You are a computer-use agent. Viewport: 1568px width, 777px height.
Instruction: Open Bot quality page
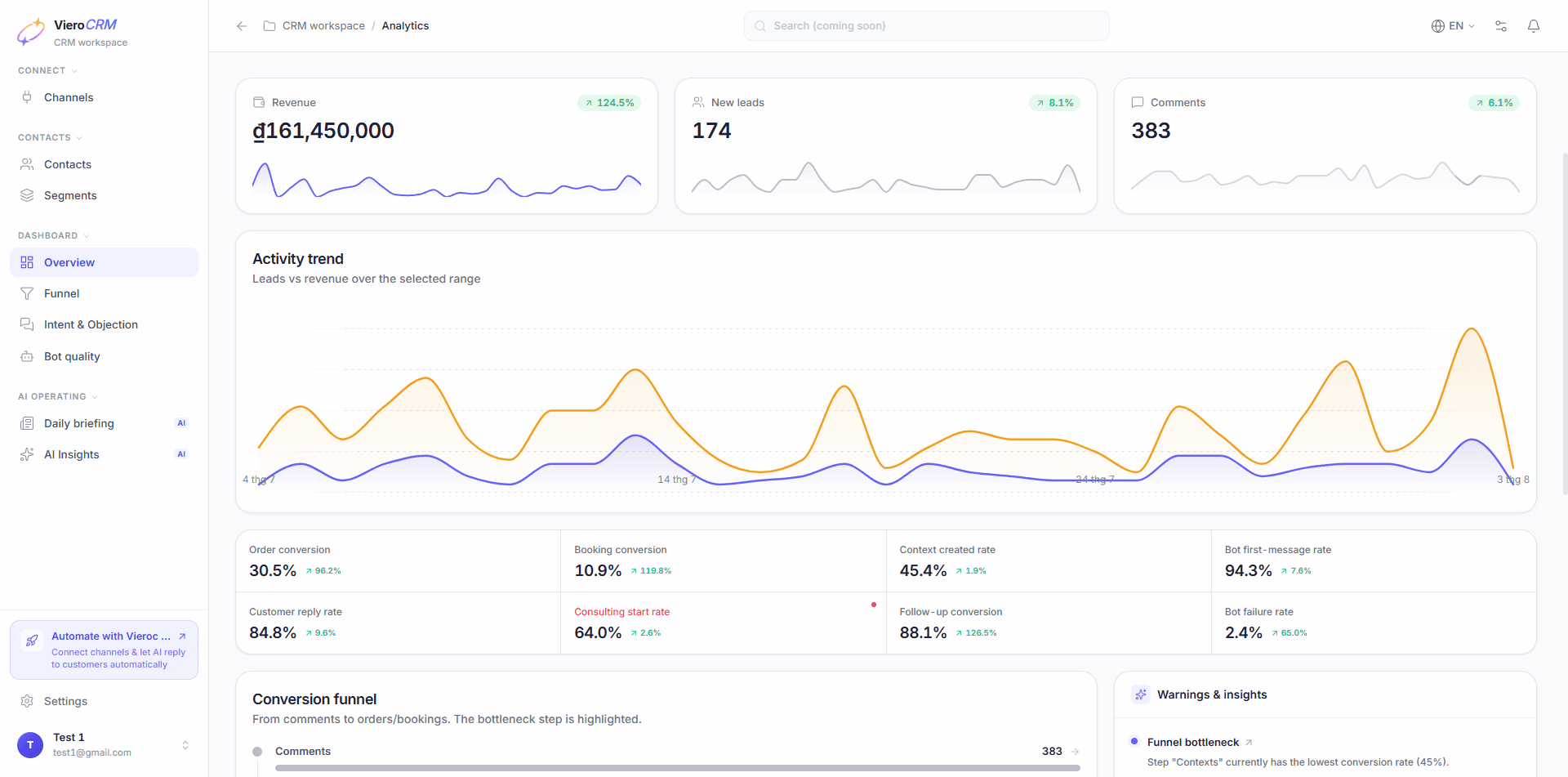coord(104,356)
